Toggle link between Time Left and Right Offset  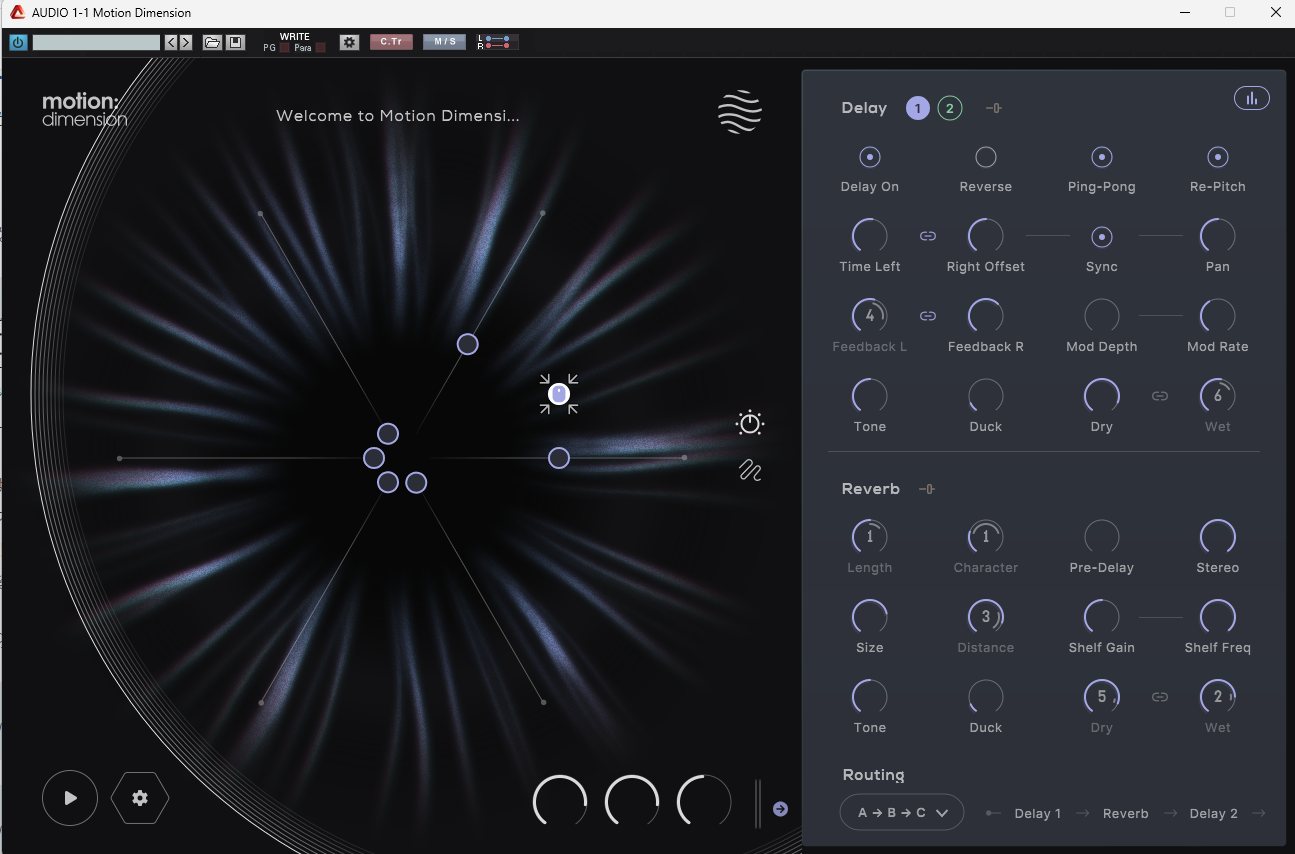pos(928,236)
